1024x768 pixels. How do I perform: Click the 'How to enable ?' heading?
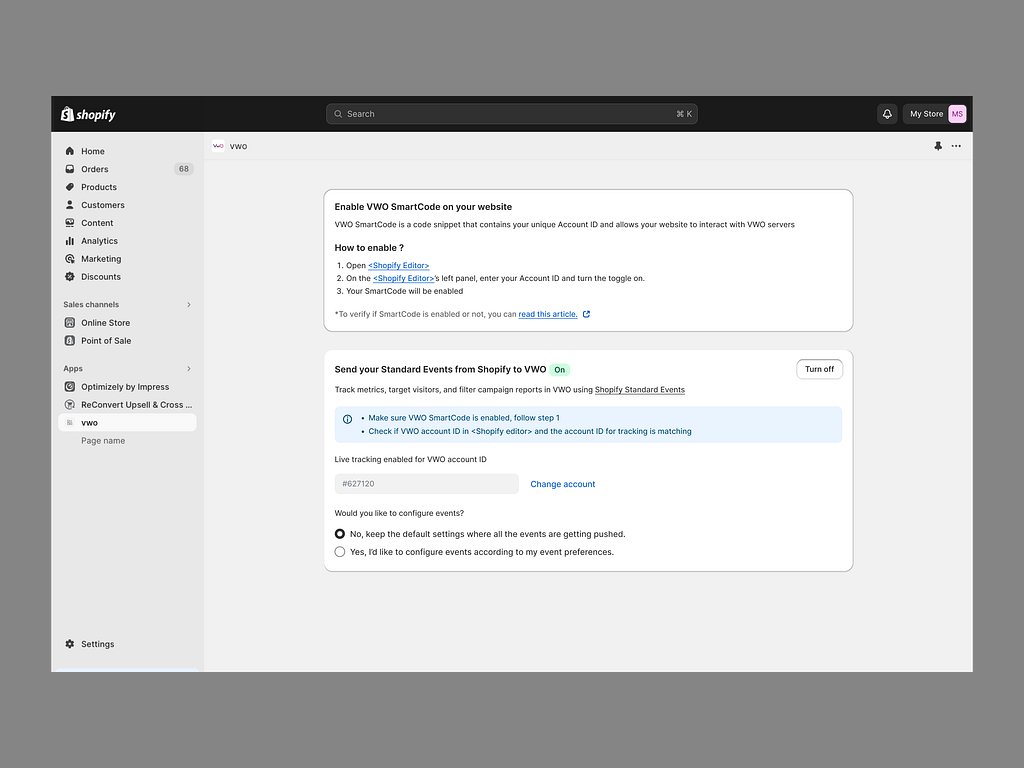pos(369,248)
